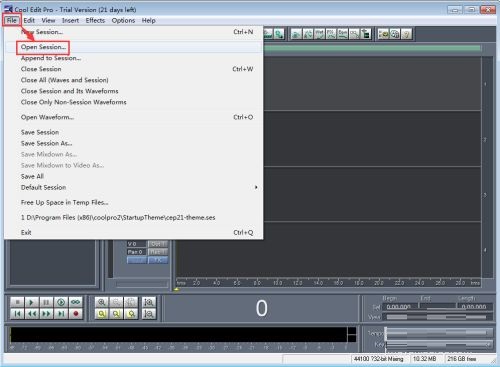Click the Zoom In Vertically icon

pyautogui.click(x=149, y=302)
